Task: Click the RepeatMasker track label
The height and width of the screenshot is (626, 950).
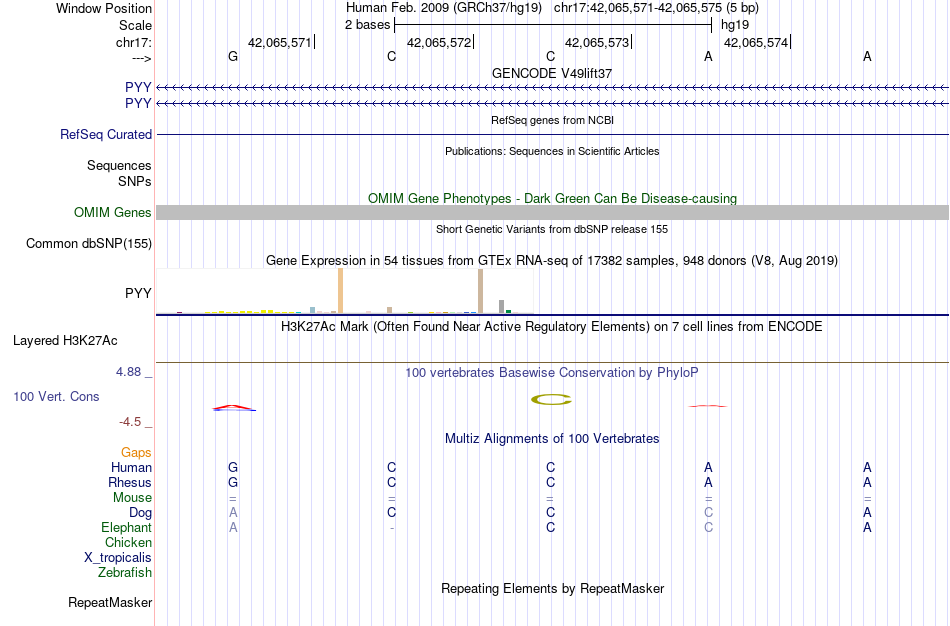Action: point(110,602)
